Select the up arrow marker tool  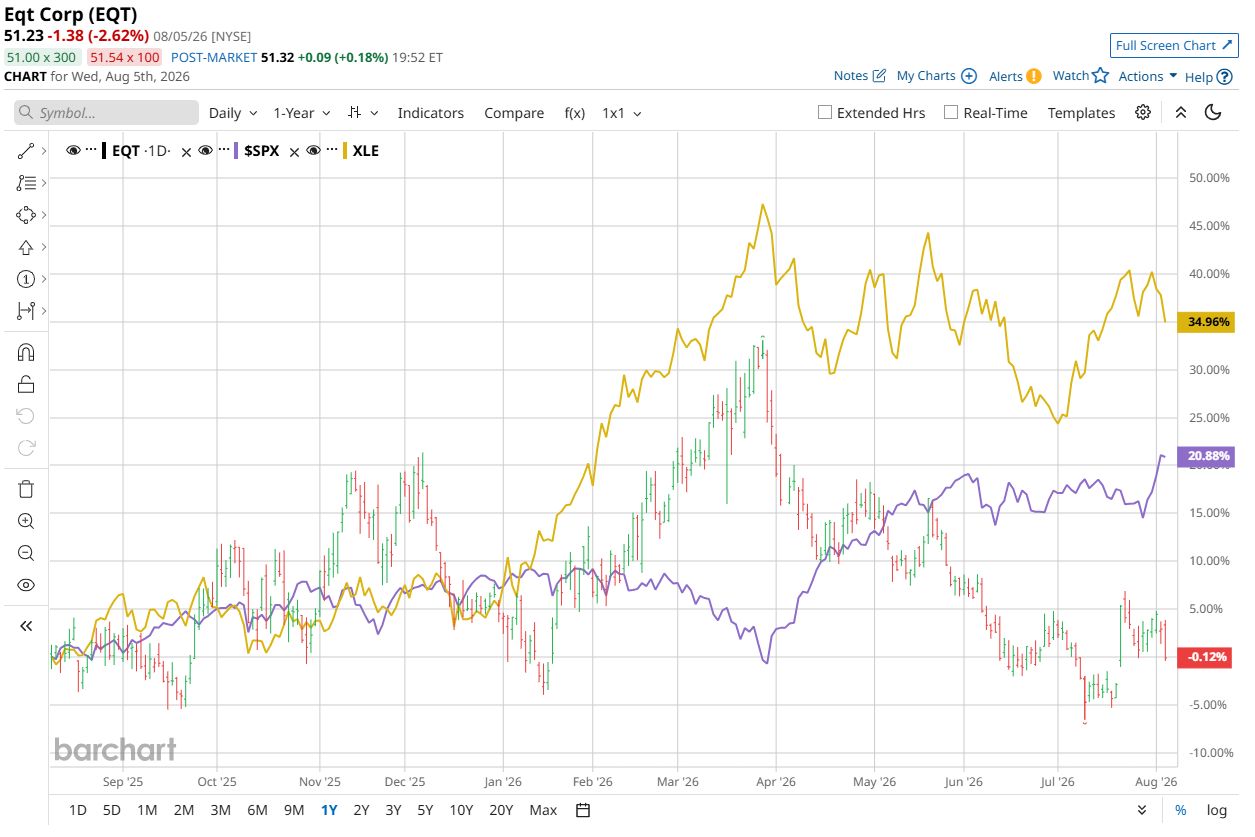(x=26, y=247)
